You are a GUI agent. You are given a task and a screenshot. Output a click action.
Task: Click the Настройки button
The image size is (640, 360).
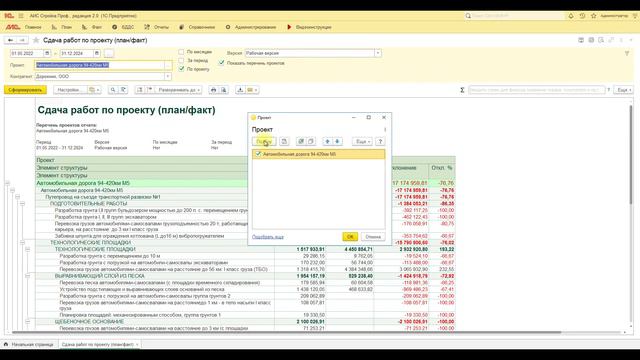[71, 90]
